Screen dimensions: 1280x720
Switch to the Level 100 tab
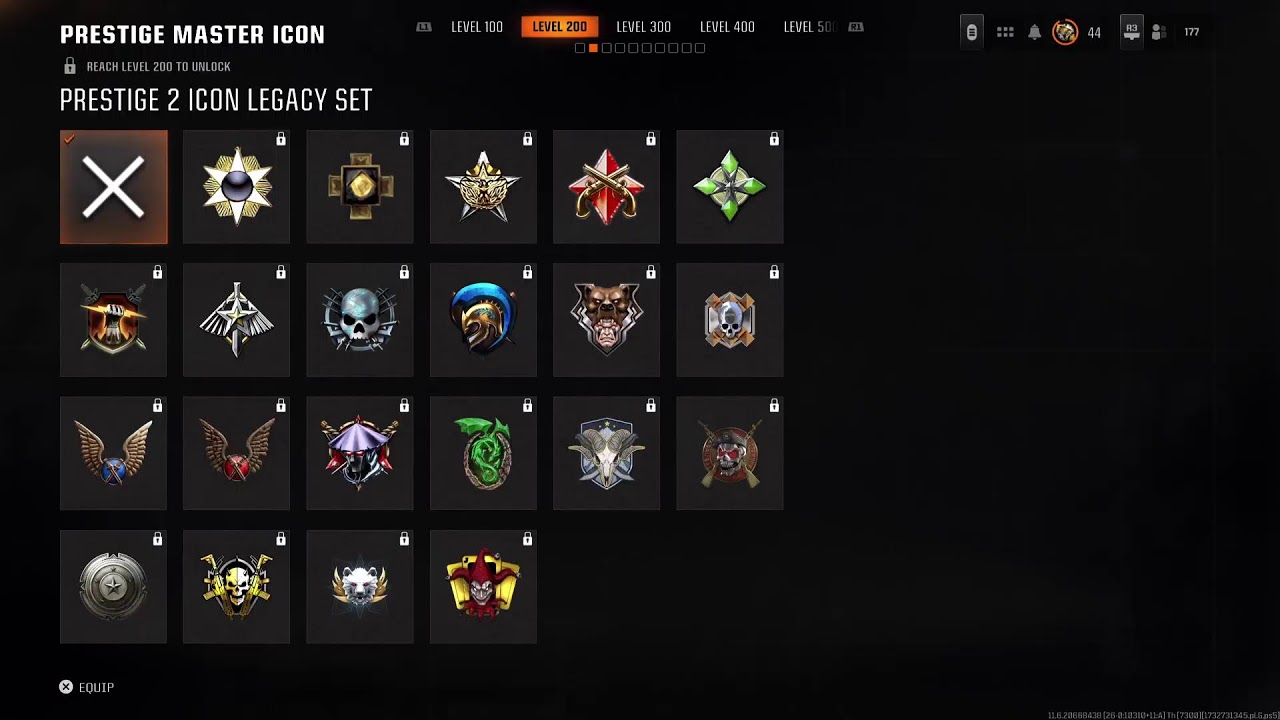coord(477,27)
